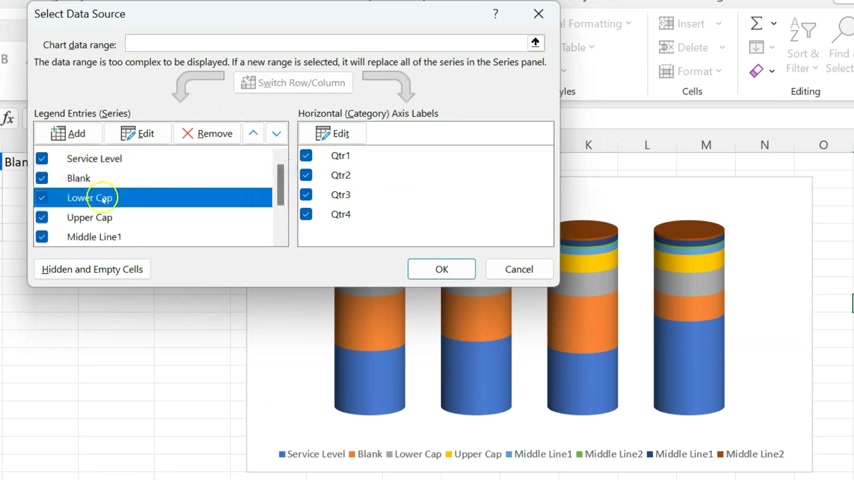Open Find & Select magnifier menu
Screen dimensions: 854x480
coord(839,45)
